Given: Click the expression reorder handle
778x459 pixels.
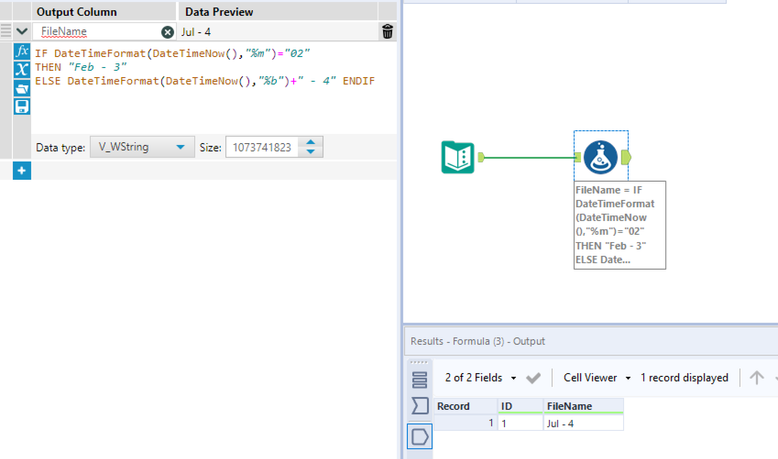Looking at the screenshot, I should pyautogui.click(x=6, y=31).
